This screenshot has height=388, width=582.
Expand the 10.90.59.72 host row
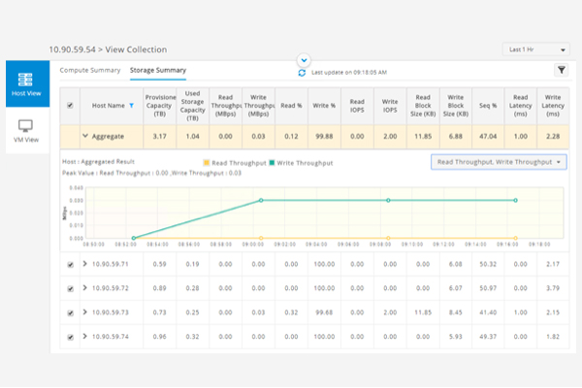(85, 288)
